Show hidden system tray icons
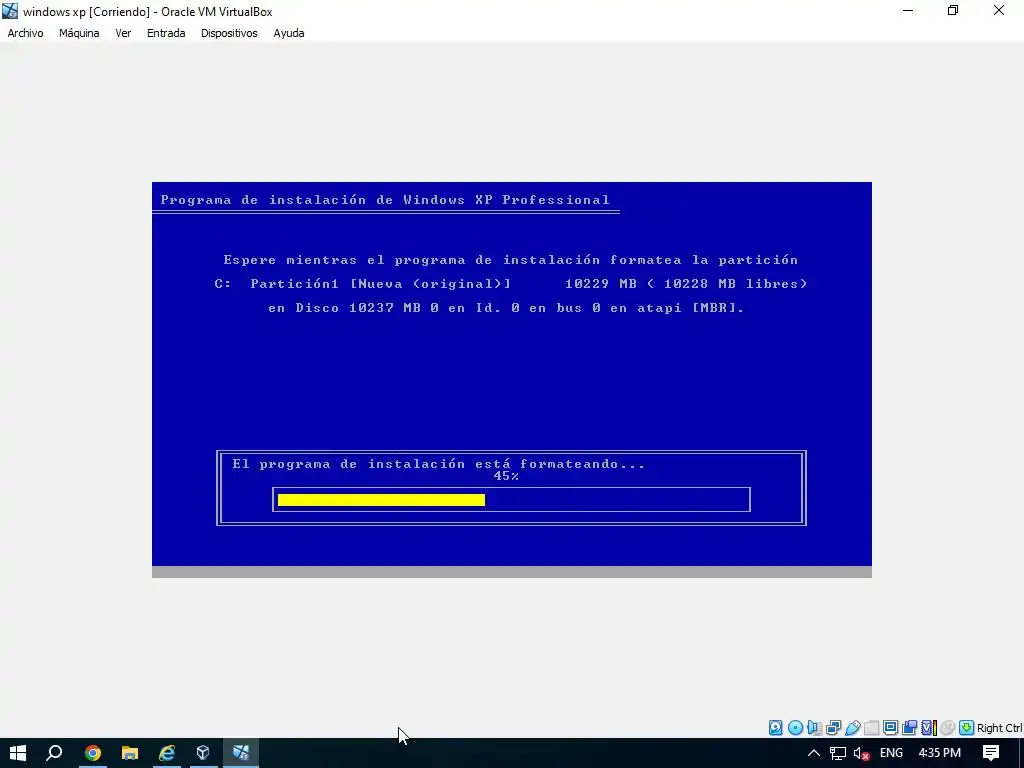The image size is (1024, 768). [x=814, y=753]
